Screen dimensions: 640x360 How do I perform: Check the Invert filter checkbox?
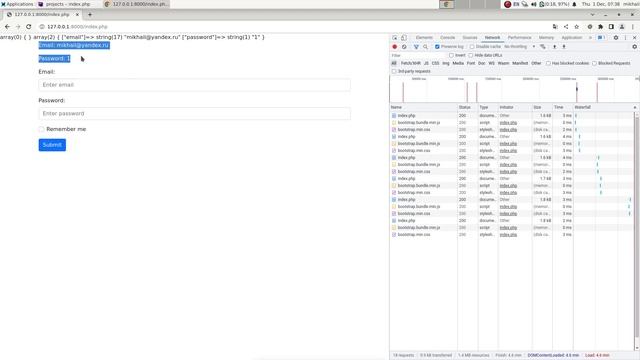(x=451, y=55)
